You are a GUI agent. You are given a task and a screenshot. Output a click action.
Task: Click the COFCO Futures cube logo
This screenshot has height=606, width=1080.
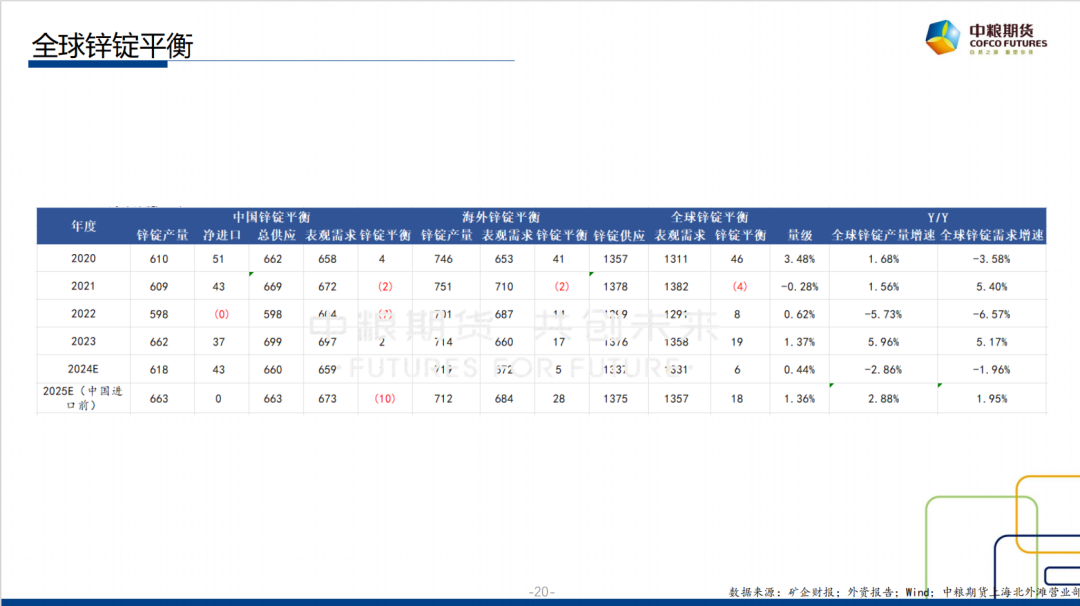pos(942,37)
